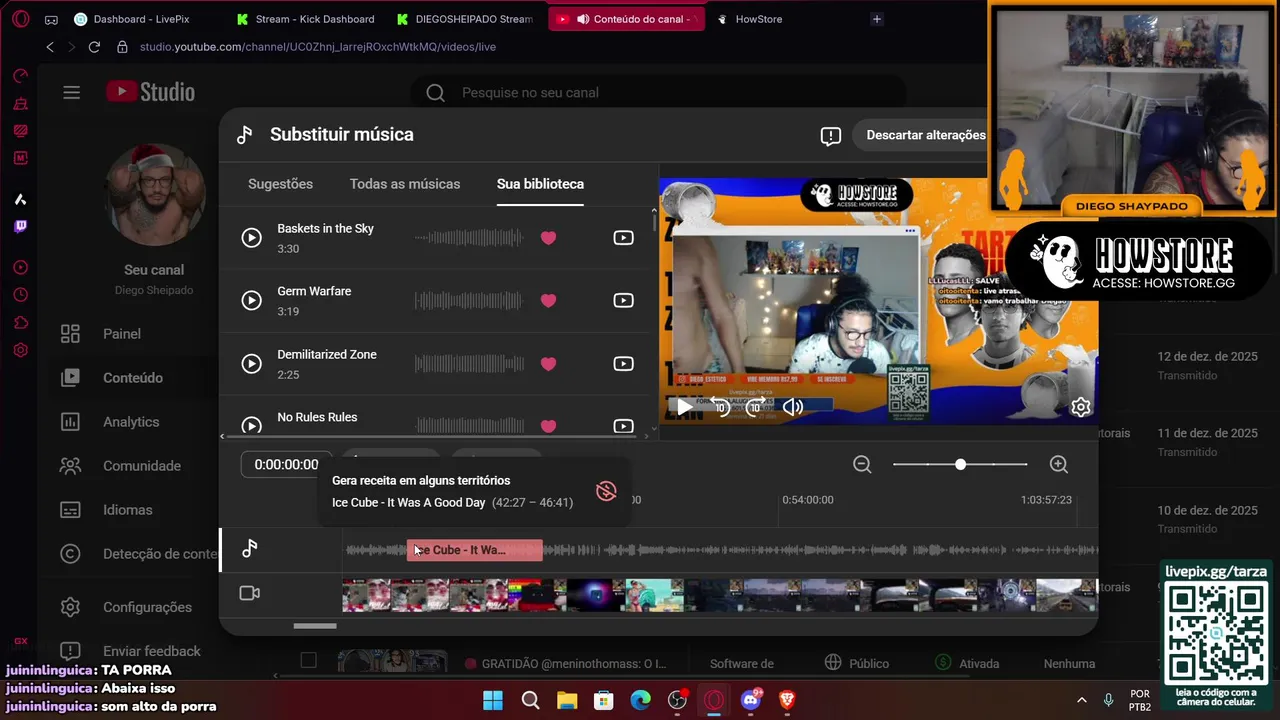Click the music note audio track icon

pos(249,549)
